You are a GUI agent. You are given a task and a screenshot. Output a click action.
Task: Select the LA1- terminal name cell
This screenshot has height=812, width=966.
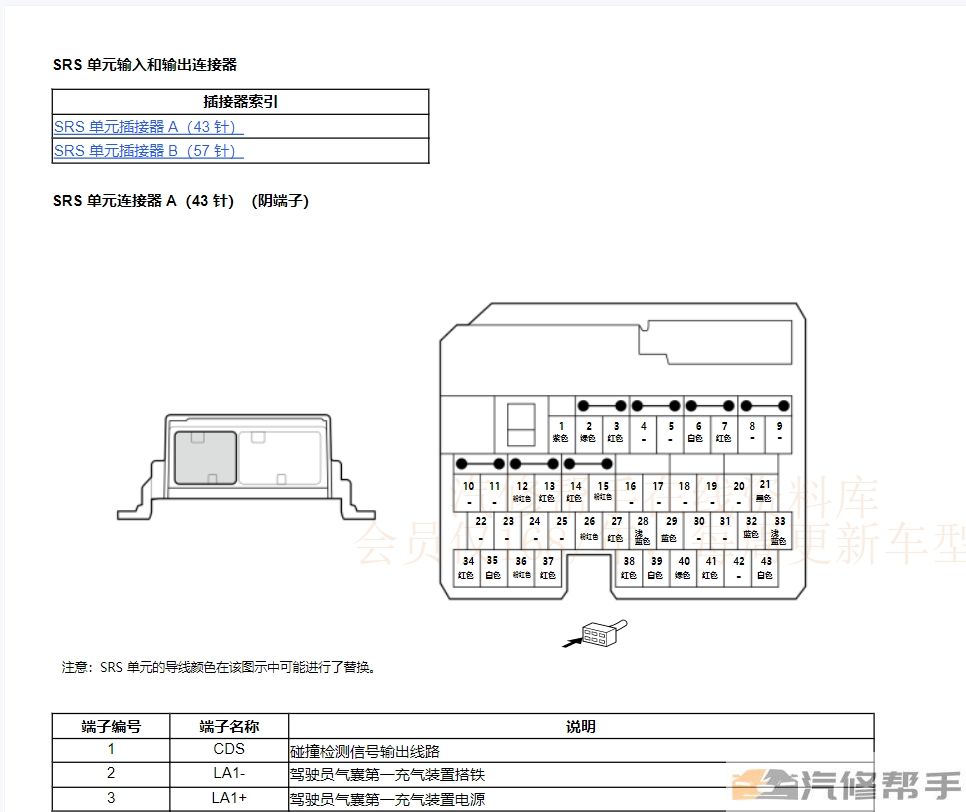(229, 774)
